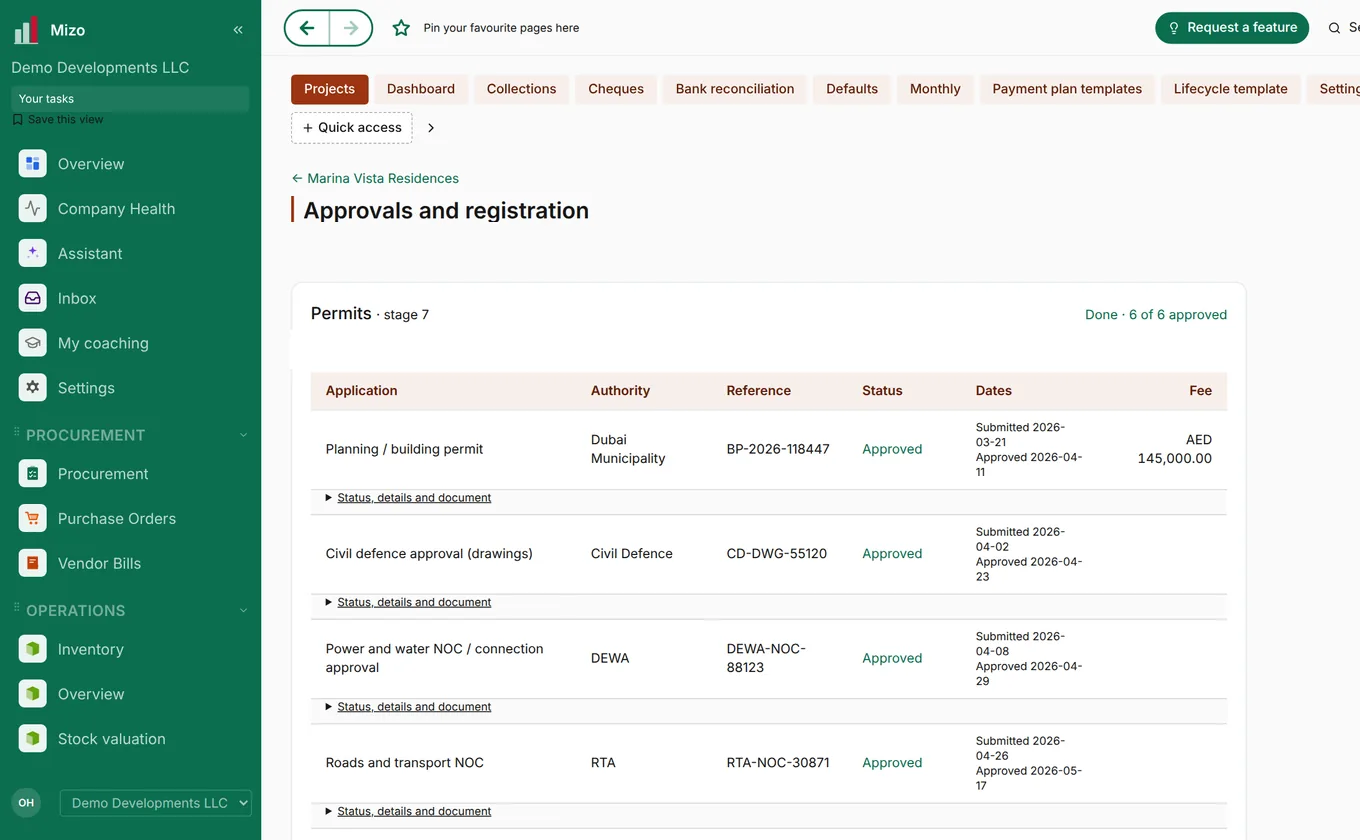The image size is (1360, 840).
Task: Click reference BP-2026-118447
Action: pos(778,449)
